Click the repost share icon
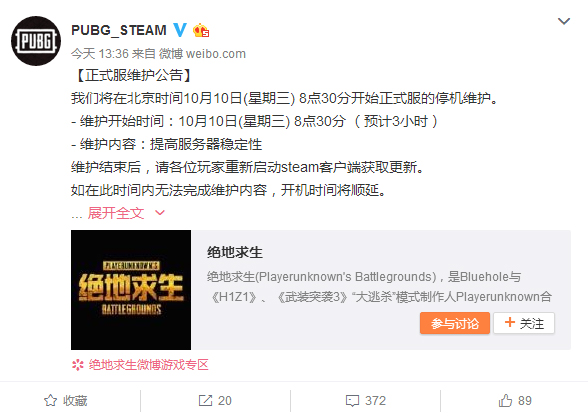This screenshot has width=588, height=416. click(x=205, y=401)
